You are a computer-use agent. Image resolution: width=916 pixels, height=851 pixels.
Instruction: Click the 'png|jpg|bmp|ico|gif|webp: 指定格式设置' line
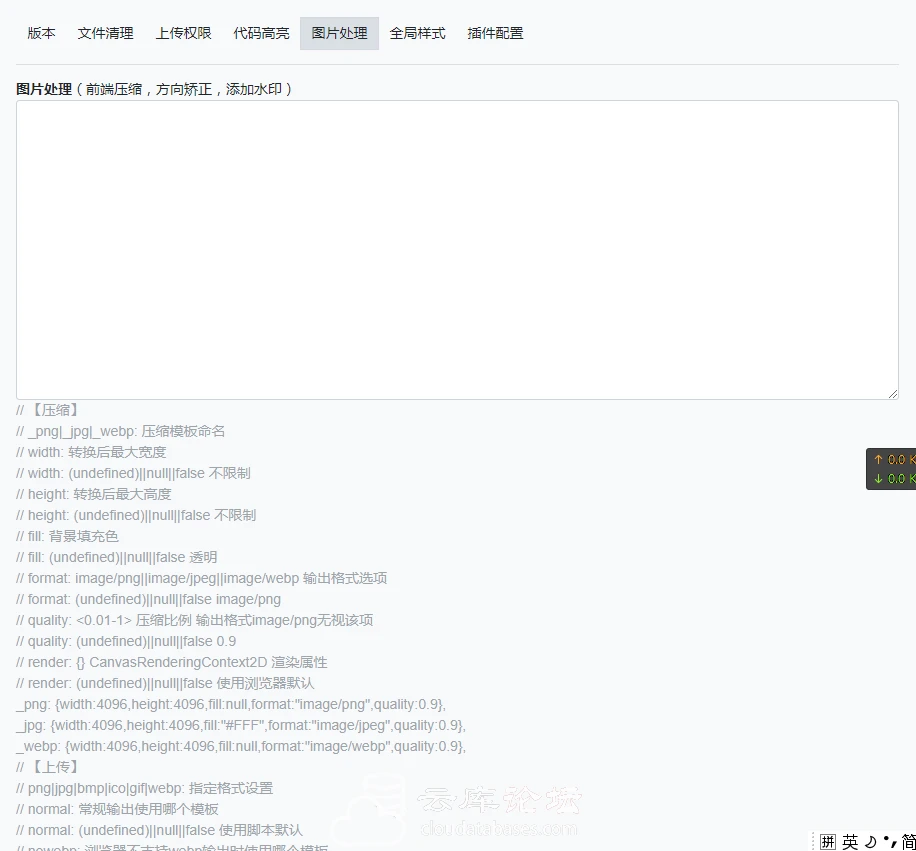coord(144,788)
